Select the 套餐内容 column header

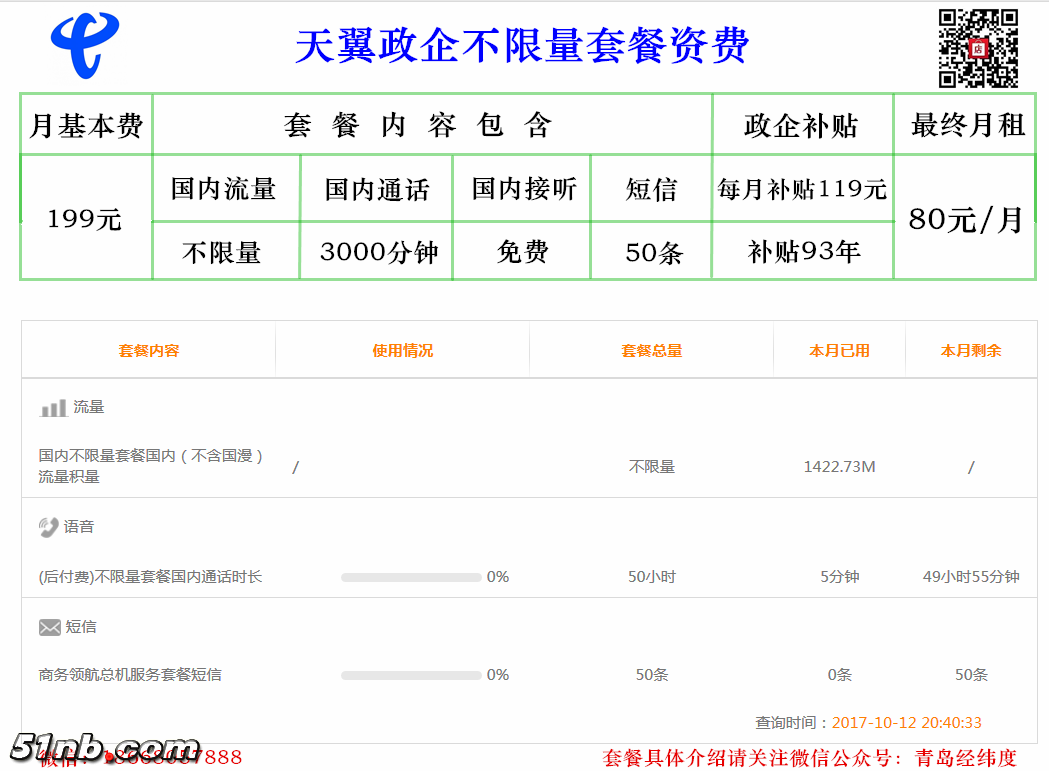click(x=148, y=351)
